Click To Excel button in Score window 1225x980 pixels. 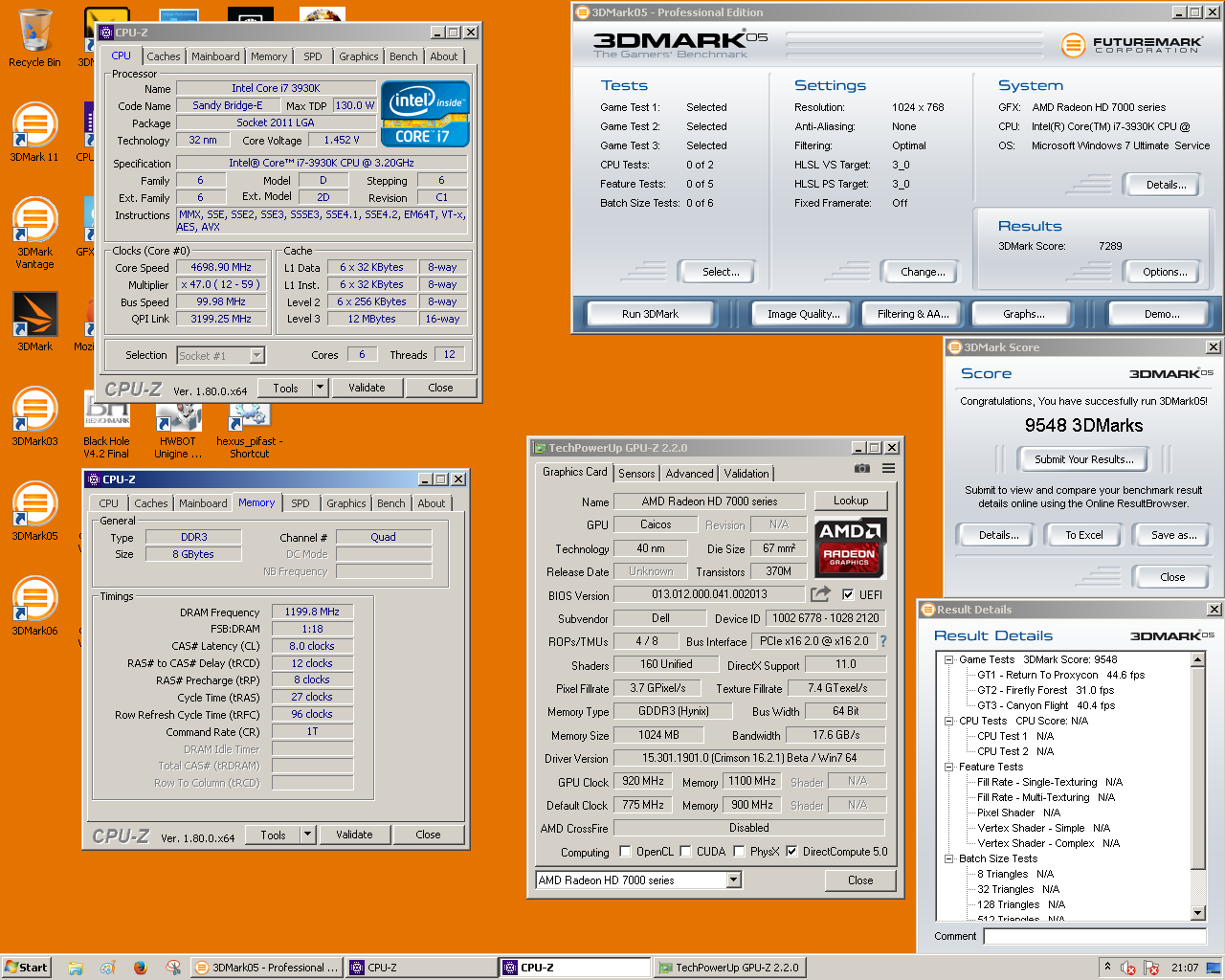[x=1084, y=535]
